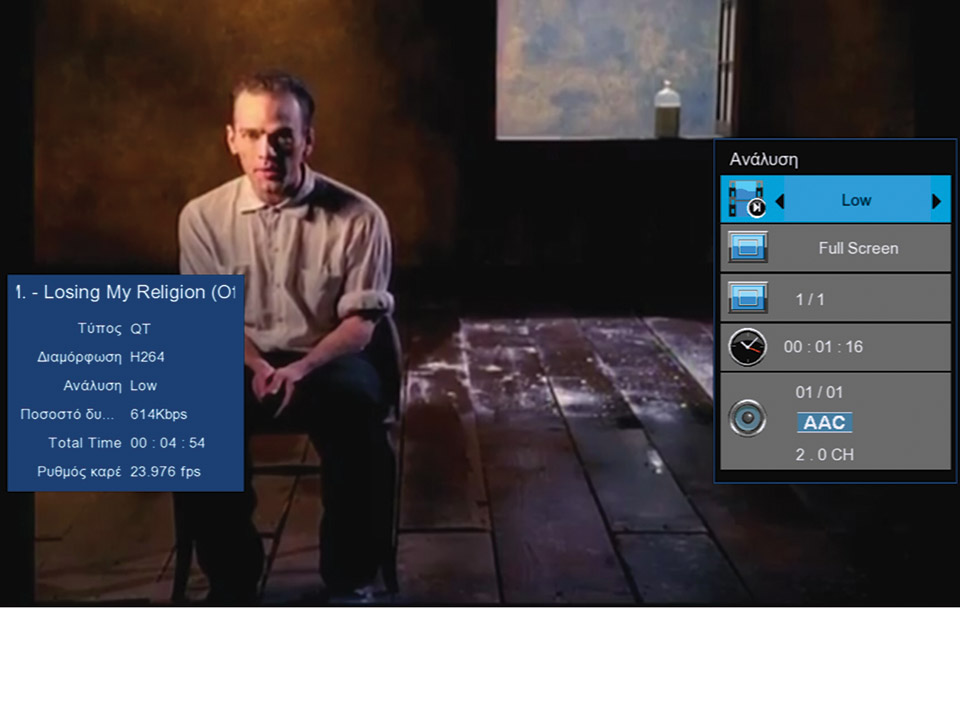Click the Ανάλυση panel header
Viewport: 960px width, 720px height.
(763, 159)
